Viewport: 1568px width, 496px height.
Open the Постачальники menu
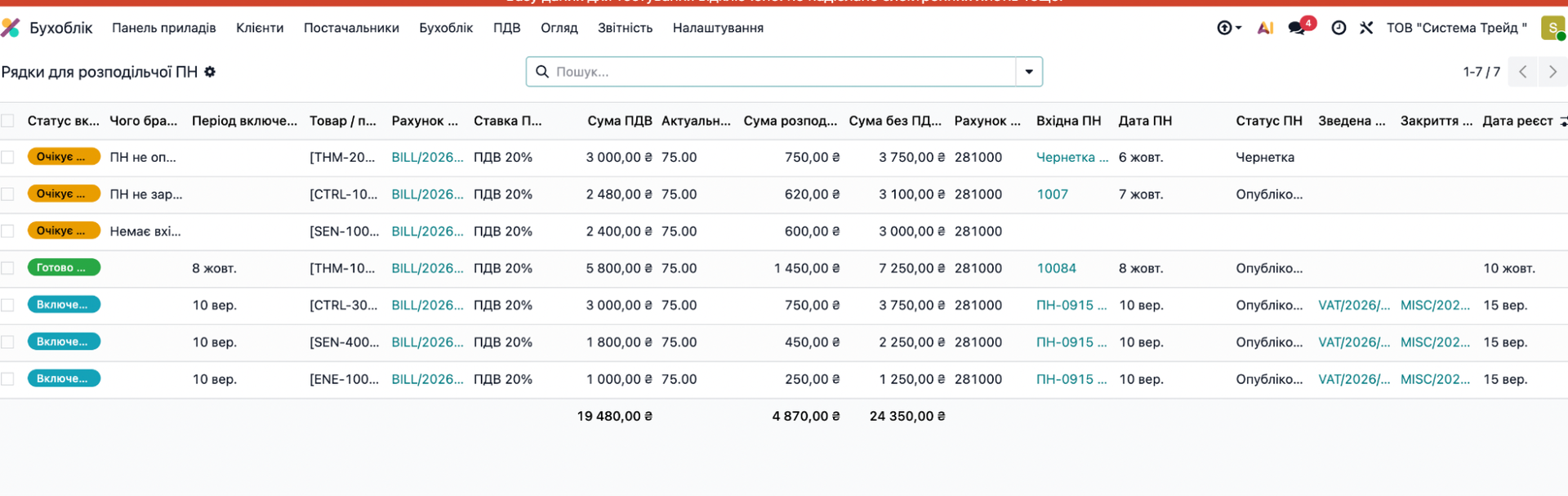(351, 28)
